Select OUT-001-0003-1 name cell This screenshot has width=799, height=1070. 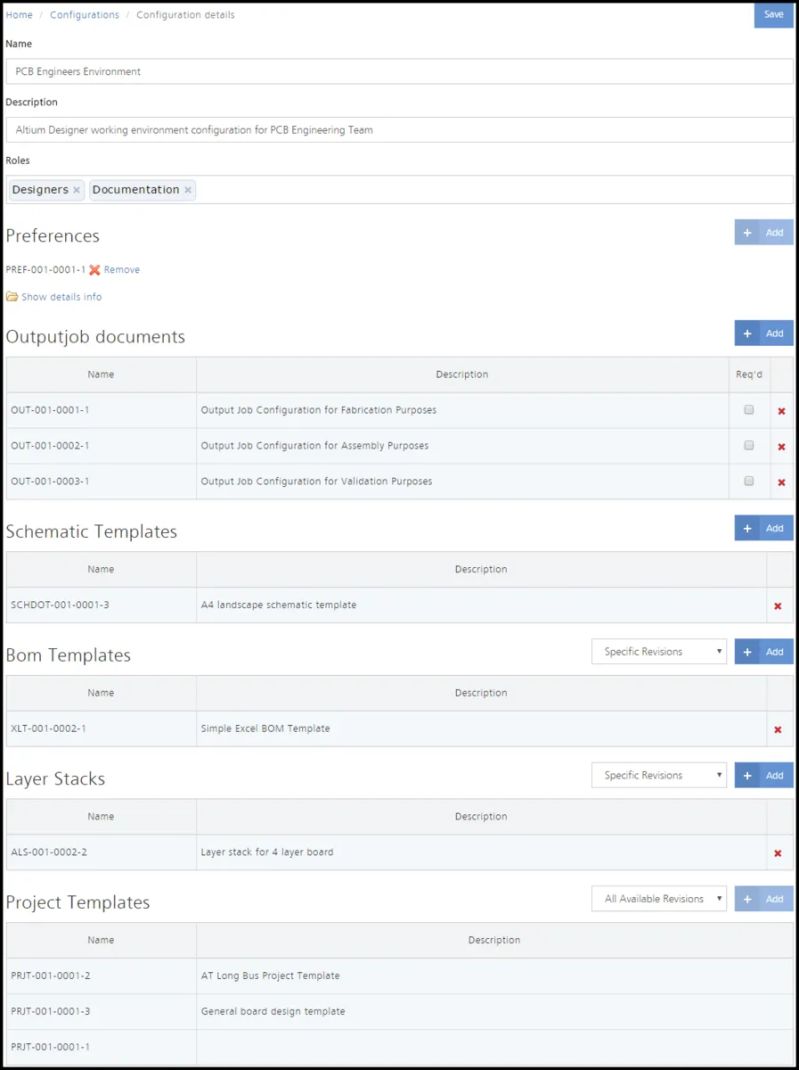[x=101, y=481]
